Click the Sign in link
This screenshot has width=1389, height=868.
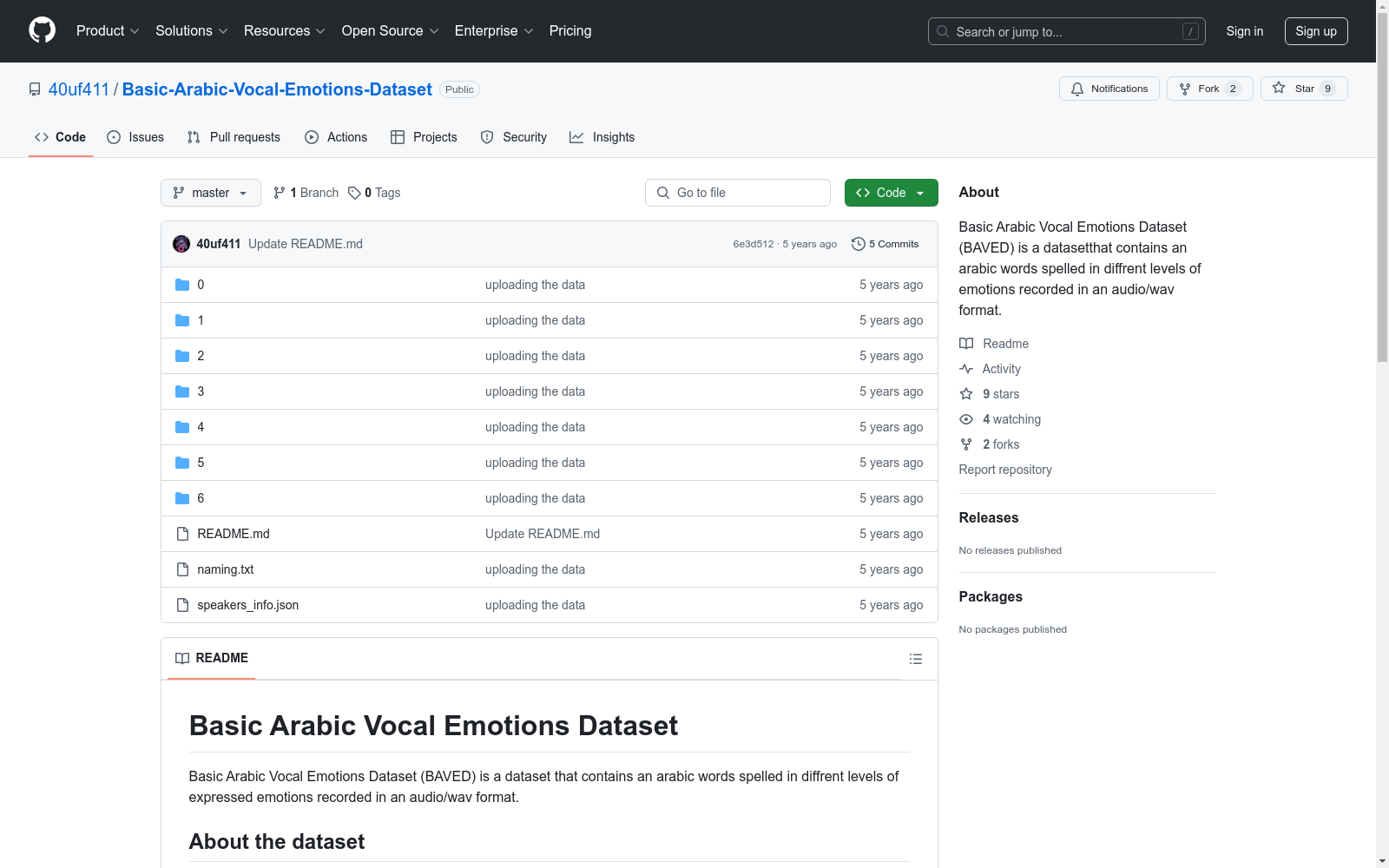(x=1245, y=31)
